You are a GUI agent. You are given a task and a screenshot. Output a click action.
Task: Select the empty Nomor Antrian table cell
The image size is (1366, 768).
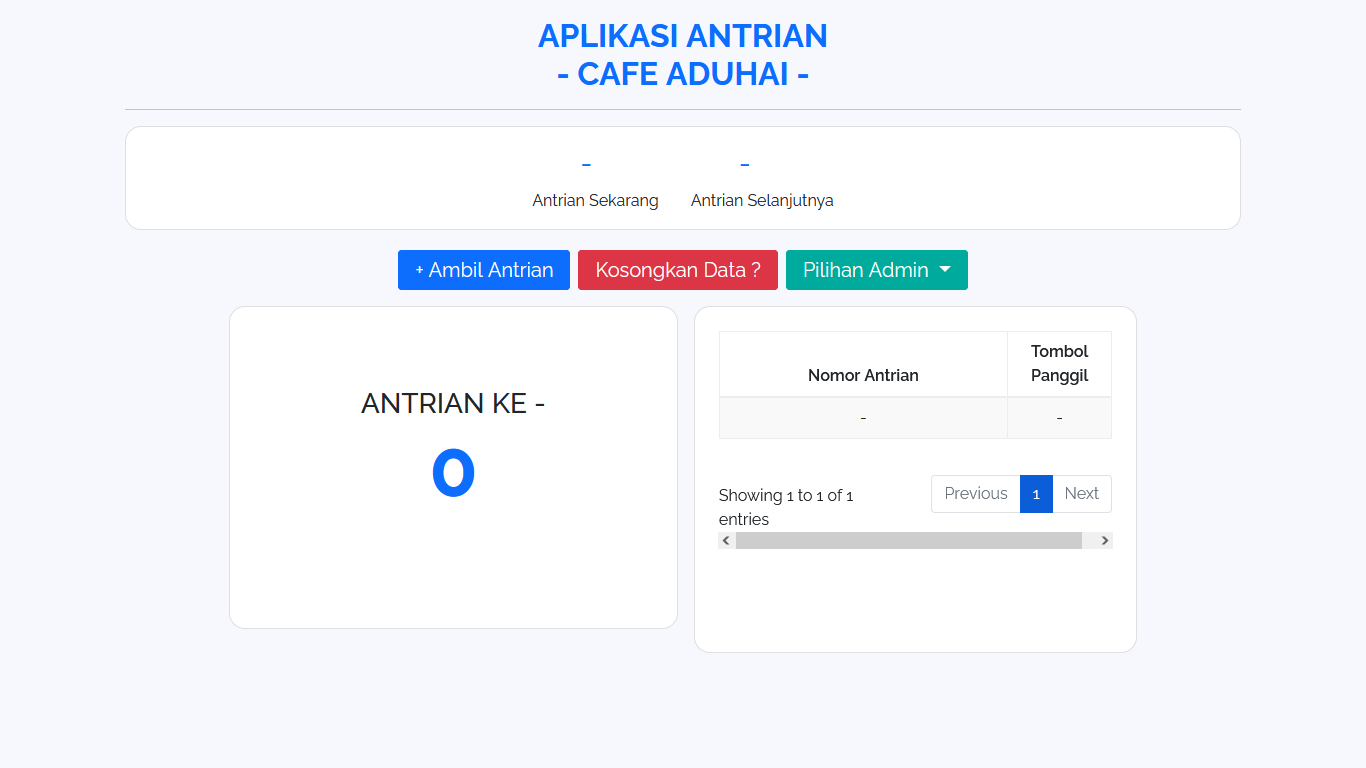pyautogui.click(x=862, y=418)
